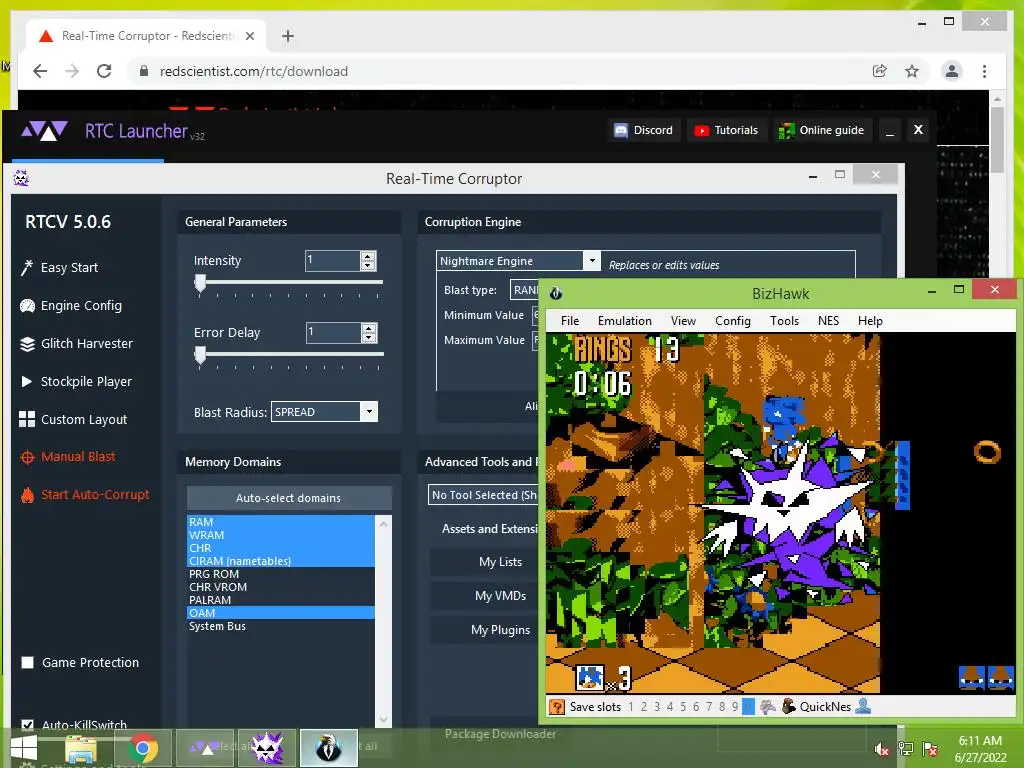1024x768 pixels.
Task: Open Custom Layout option
Action: [x=73, y=419]
